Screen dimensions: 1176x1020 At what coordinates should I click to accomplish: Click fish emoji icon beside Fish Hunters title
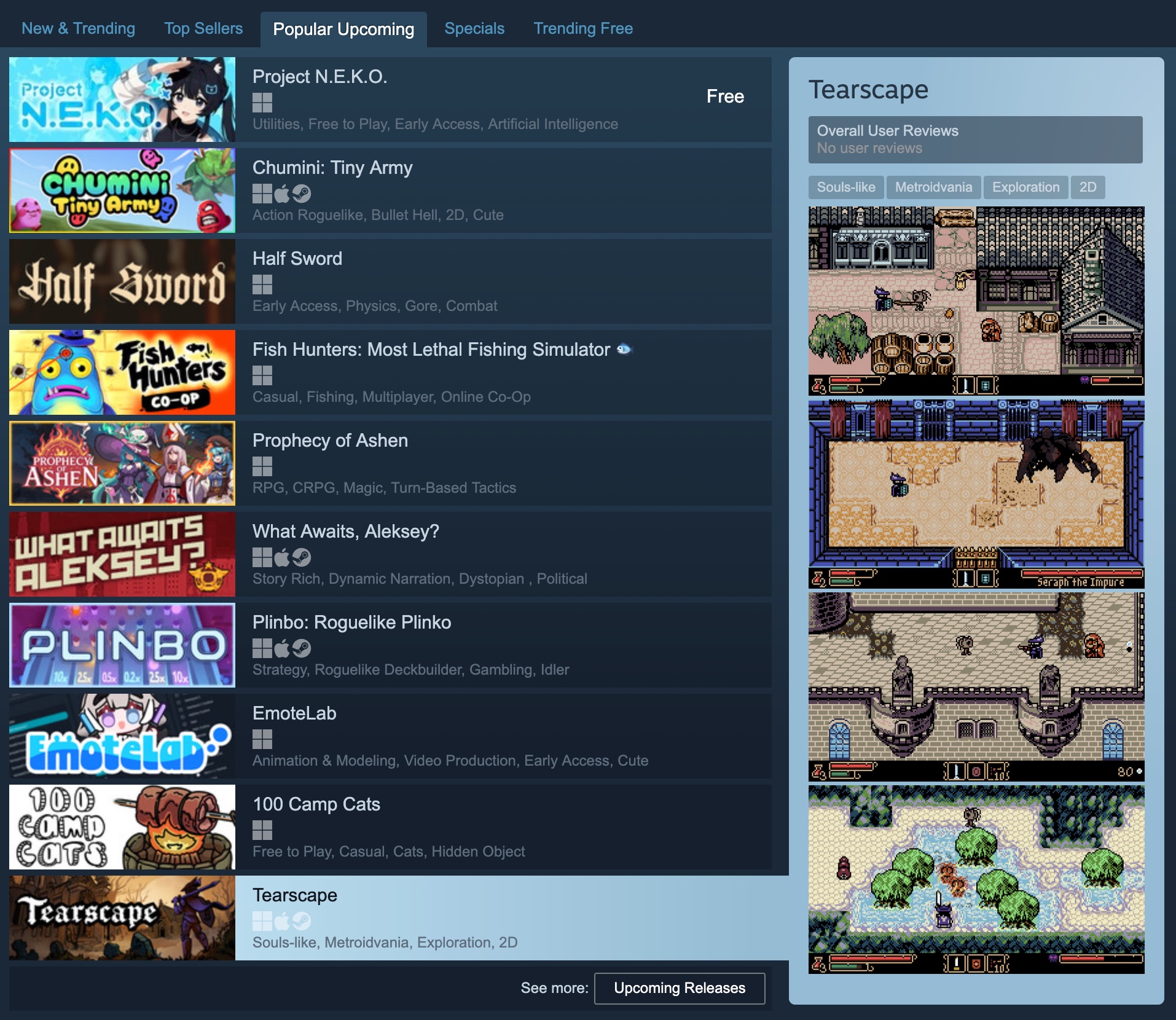[624, 350]
